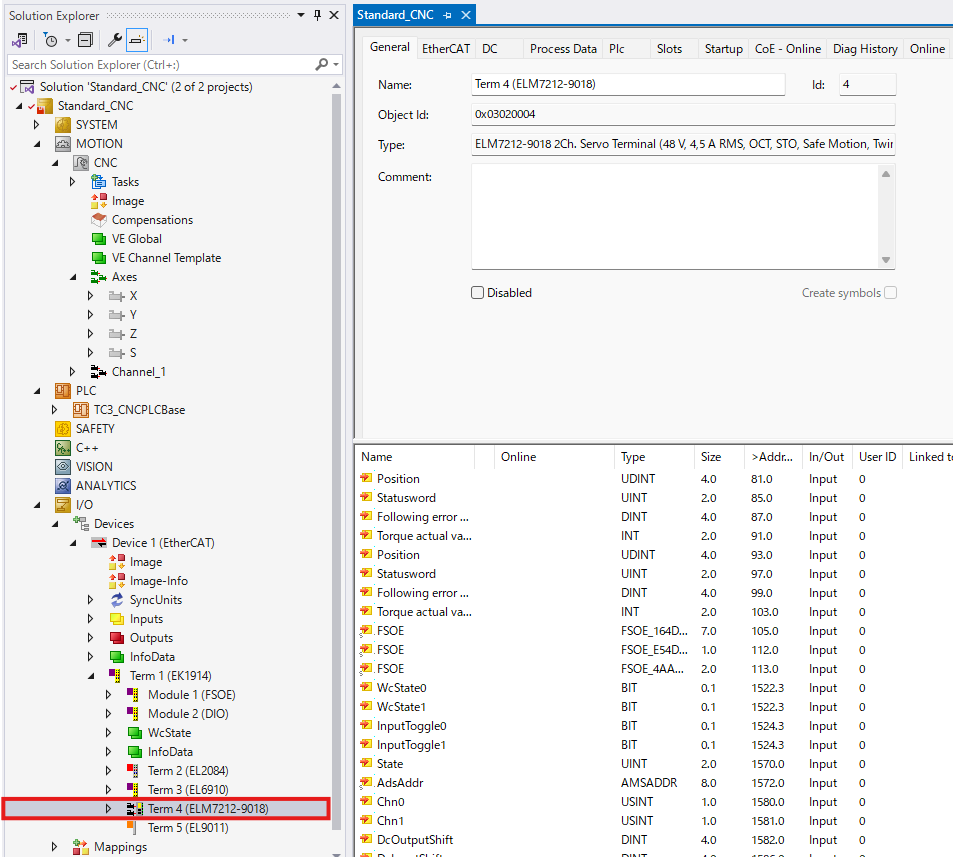Click the User ID column header
Screen dimensions: 953x857
[877, 456]
